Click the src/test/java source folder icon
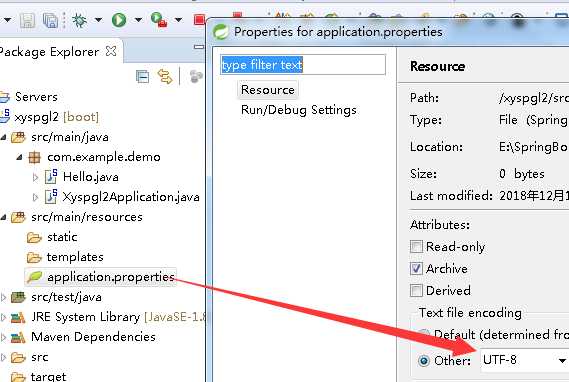569x382 pixels. point(18,297)
